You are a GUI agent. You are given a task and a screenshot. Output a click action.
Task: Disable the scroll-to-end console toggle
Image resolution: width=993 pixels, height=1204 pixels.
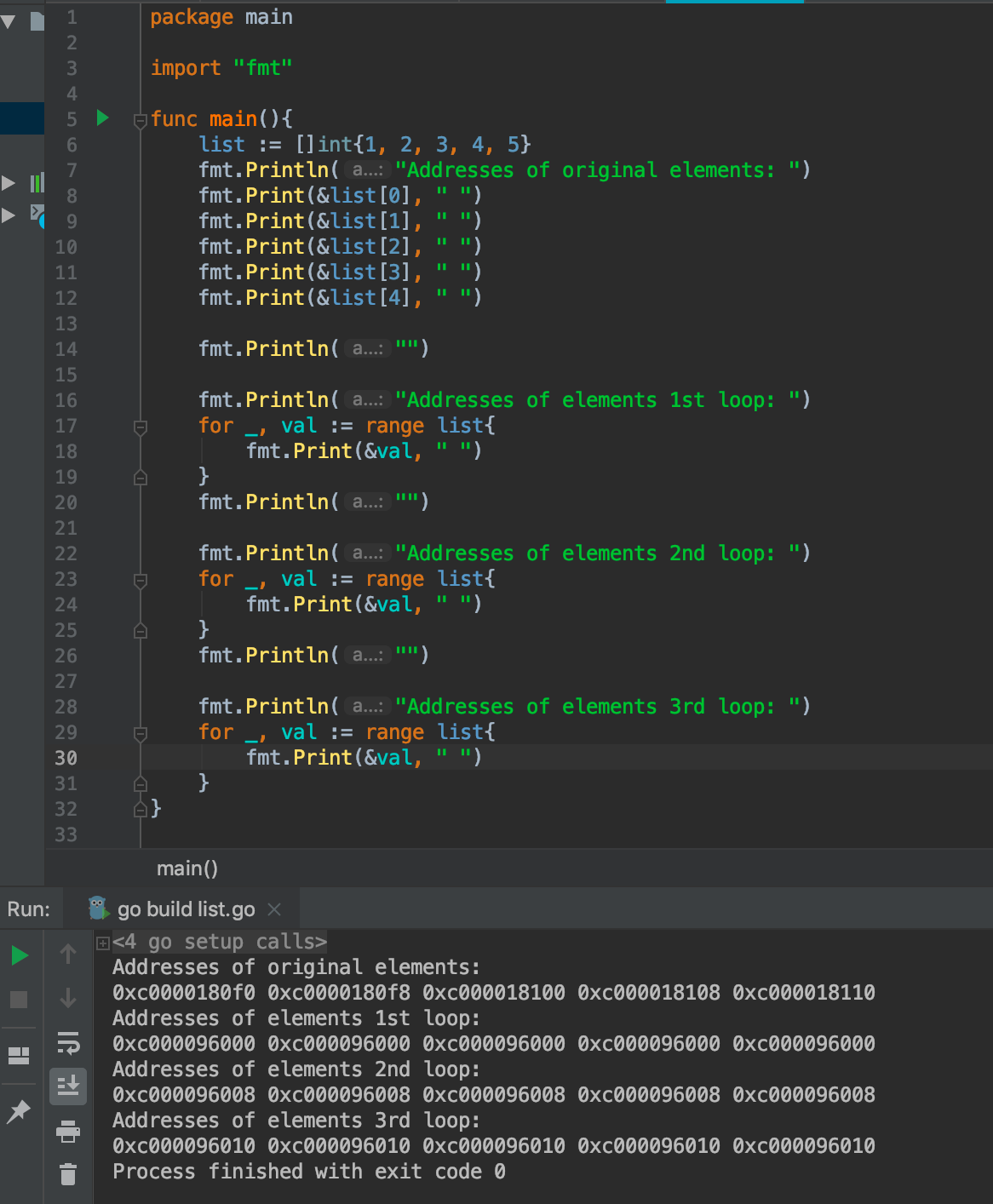68,1086
